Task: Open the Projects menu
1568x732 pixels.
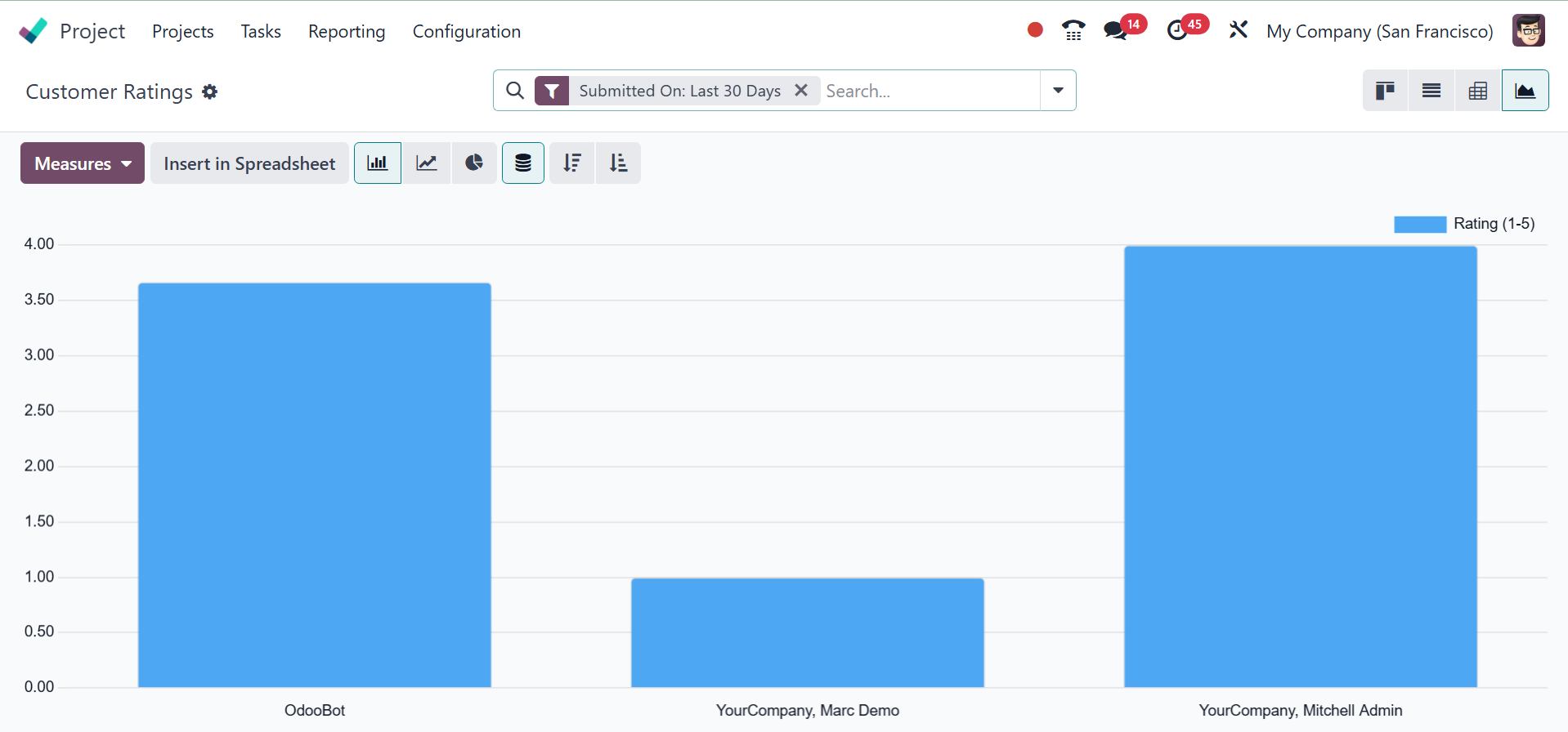Action: tap(183, 31)
